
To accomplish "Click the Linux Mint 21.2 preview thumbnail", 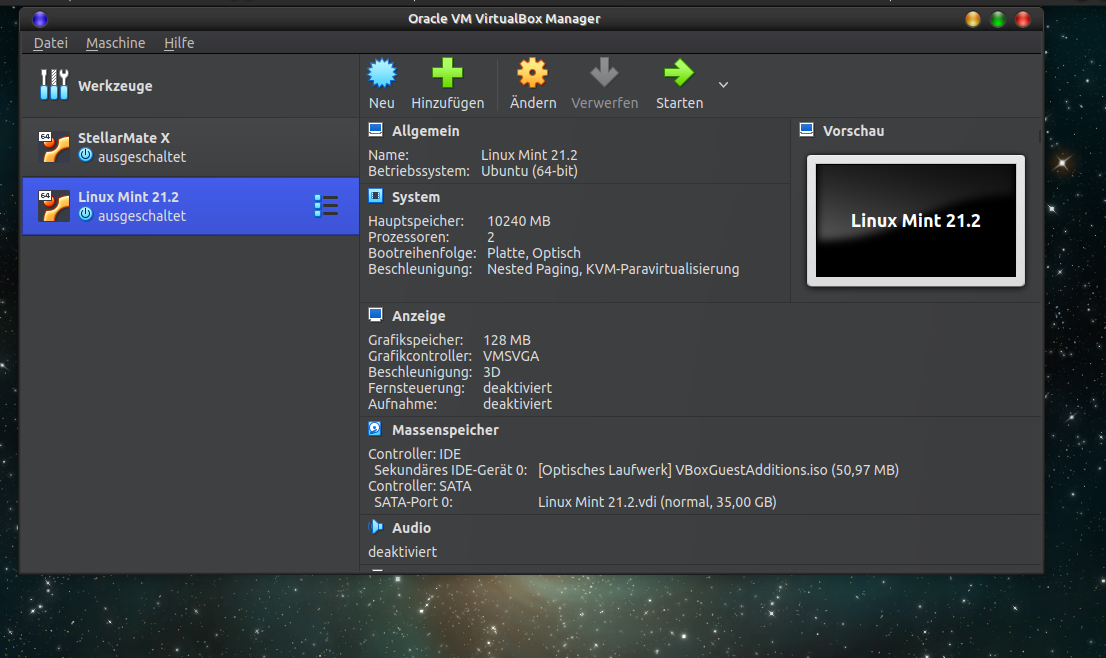I will (916, 221).
